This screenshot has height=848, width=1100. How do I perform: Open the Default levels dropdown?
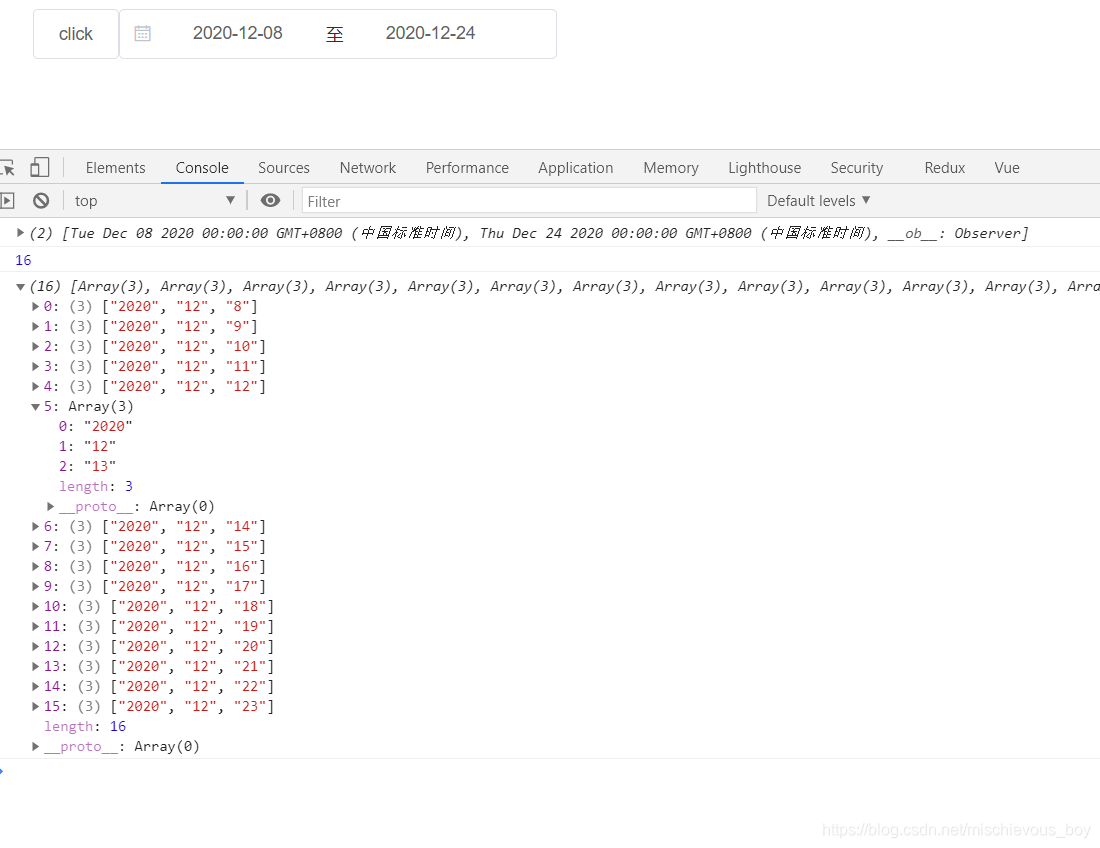[x=819, y=201]
